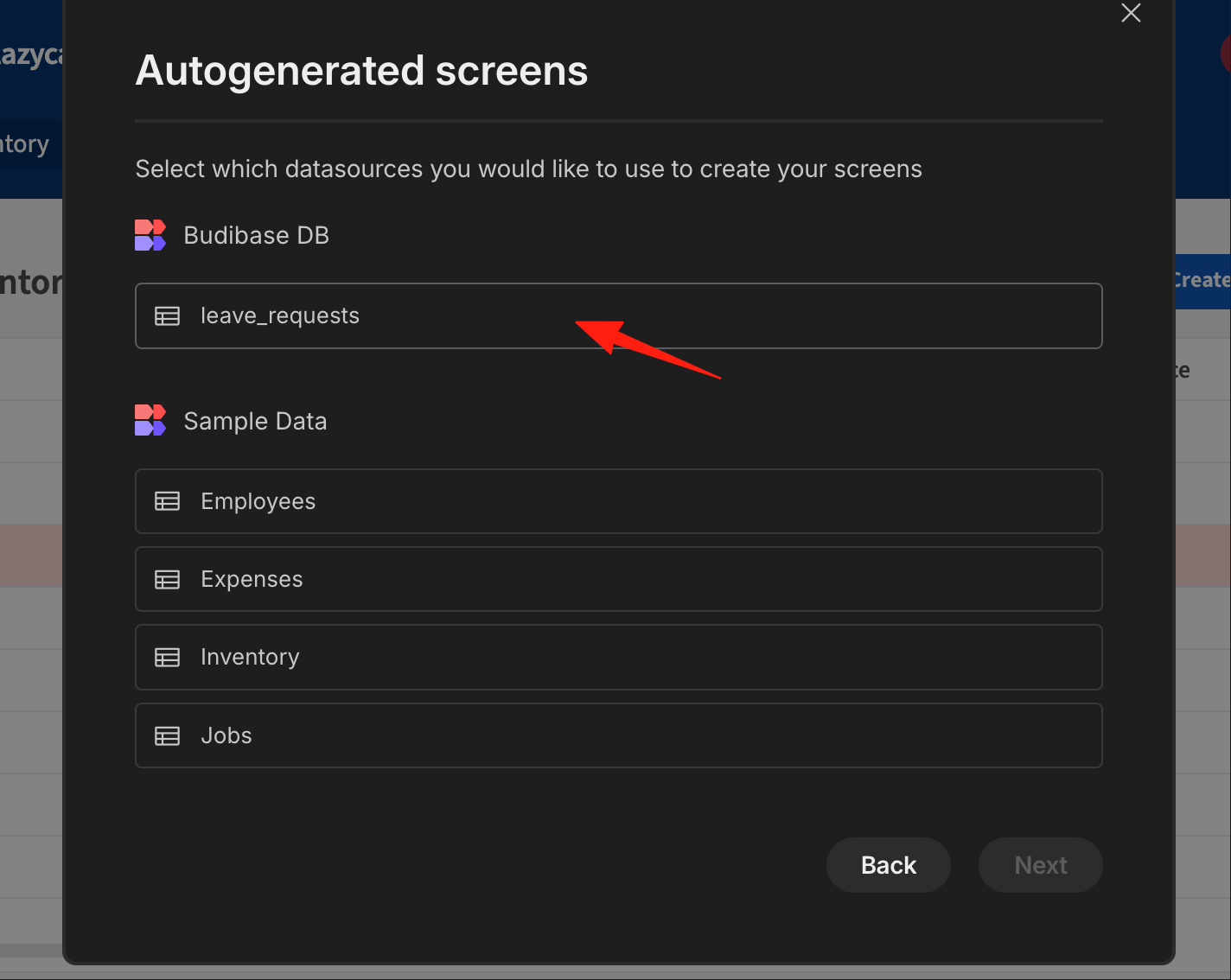Click the Sample Data logo icon
This screenshot has width=1231, height=980.
point(150,420)
